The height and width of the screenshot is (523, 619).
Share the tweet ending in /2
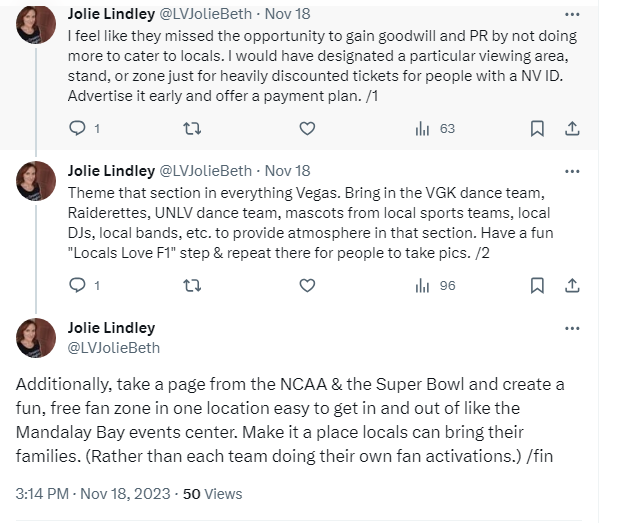coord(572,285)
